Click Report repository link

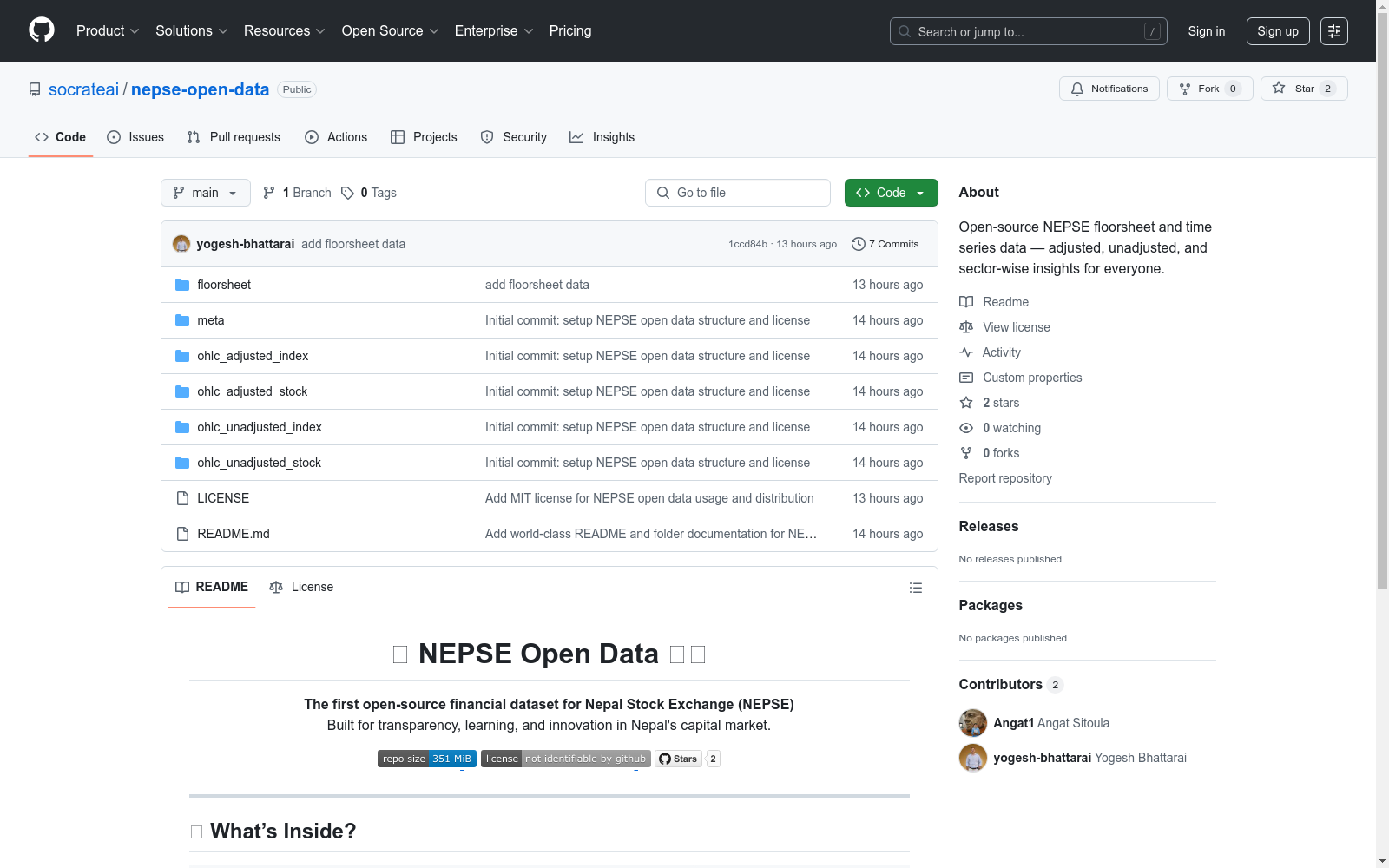pyautogui.click(x=1005, y=478)
